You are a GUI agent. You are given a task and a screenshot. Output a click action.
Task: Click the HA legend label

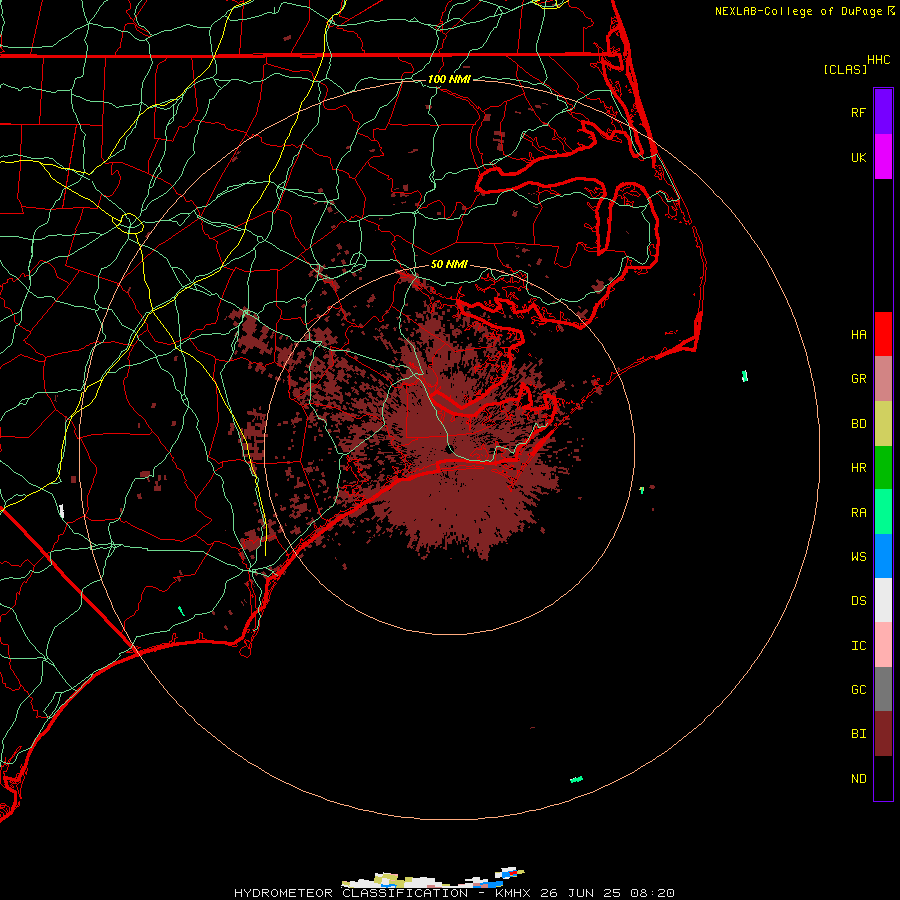click(x=858, y=335)
